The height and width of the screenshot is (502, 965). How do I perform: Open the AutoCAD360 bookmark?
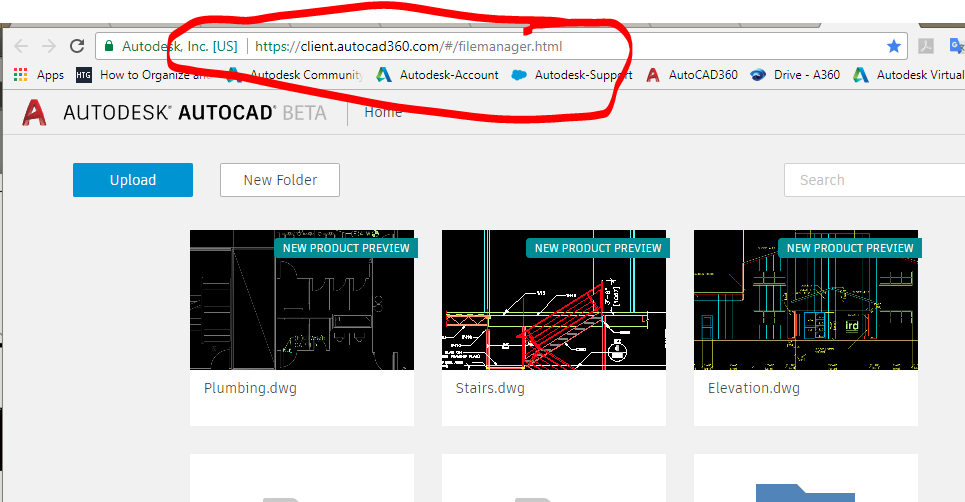click(x=692, y=75)
